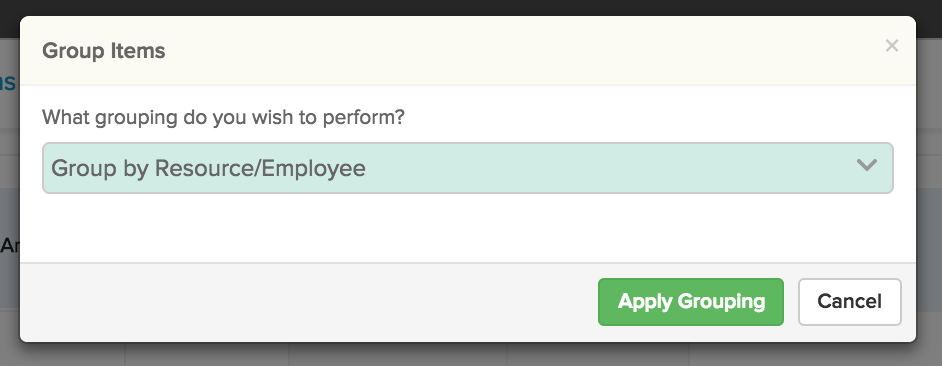Dismiss the modal using the top-right X

(892, 46)
